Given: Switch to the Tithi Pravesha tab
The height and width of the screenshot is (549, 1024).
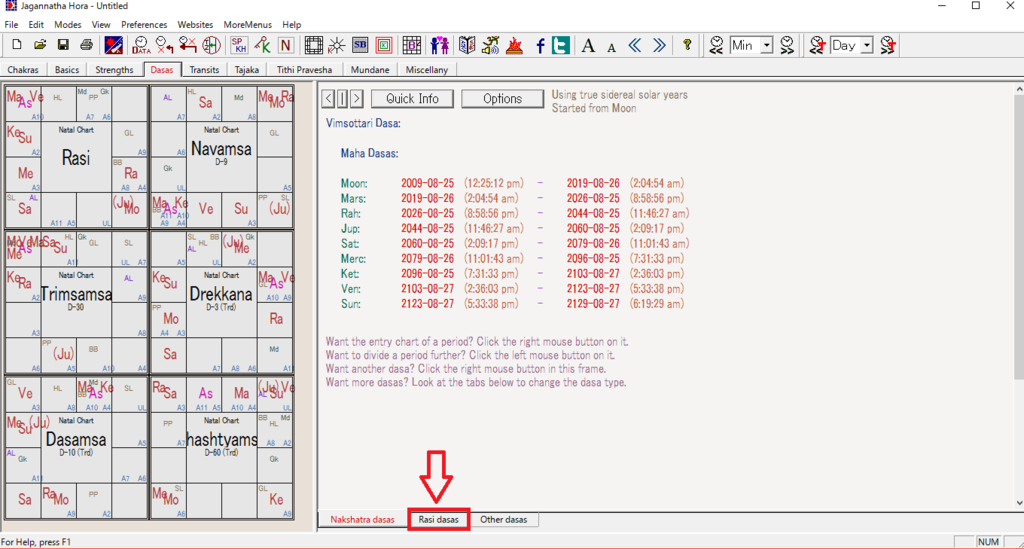Looking at the screenshot, I should (304, 69).
